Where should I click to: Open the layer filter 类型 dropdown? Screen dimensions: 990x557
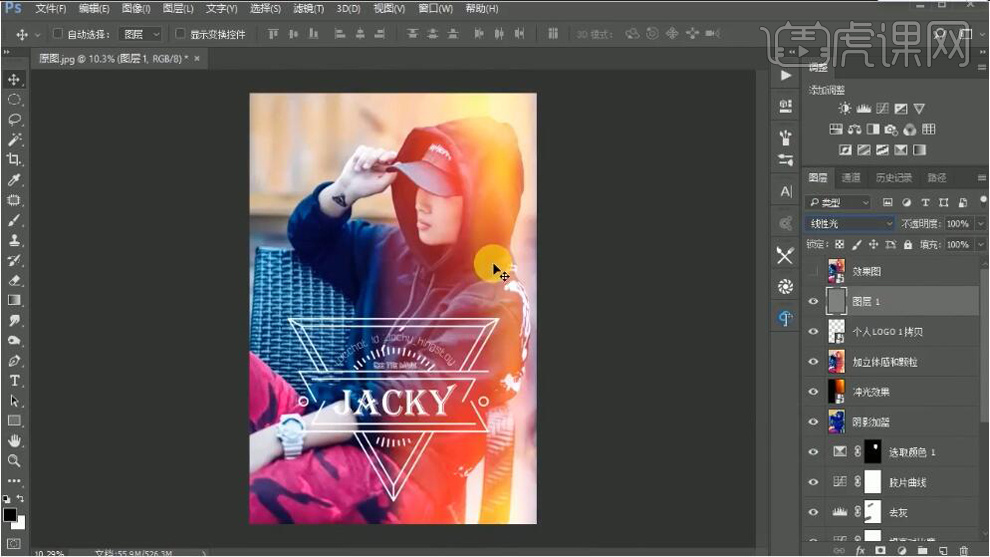click(839, 202)
